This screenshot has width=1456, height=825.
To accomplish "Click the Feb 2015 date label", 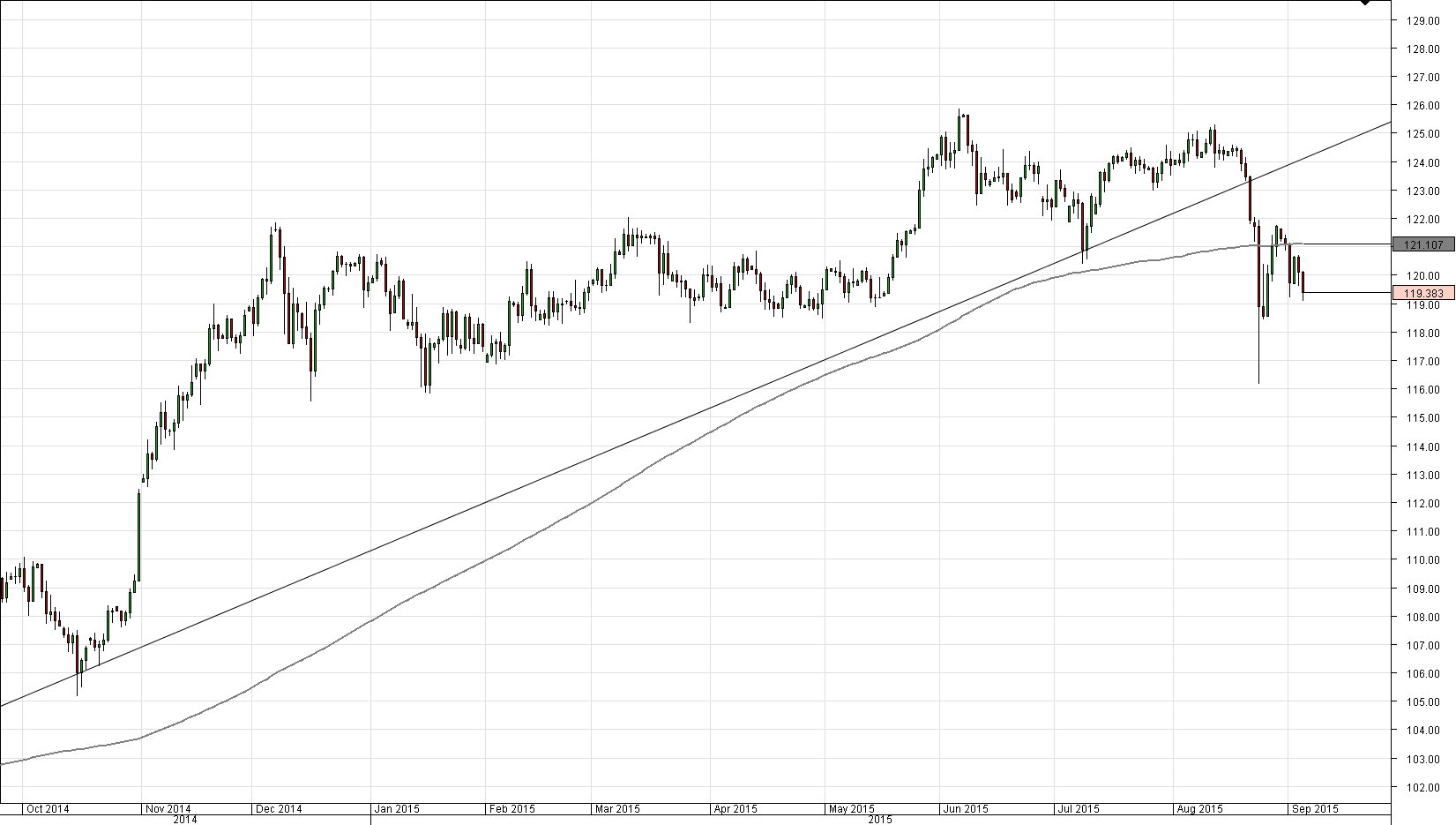I will click(x=513, y=808).
